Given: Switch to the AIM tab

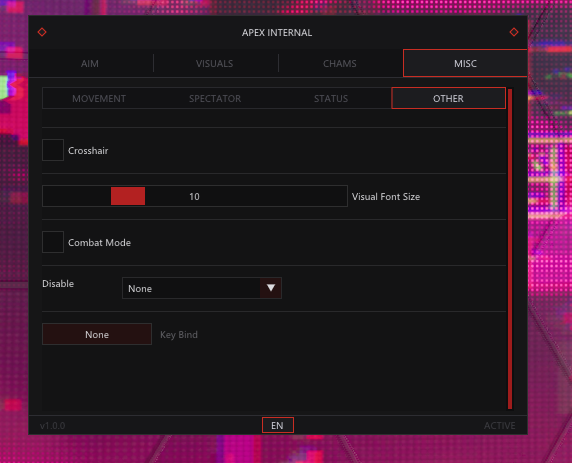Looking at the screenshot, I should coord(90,63).
